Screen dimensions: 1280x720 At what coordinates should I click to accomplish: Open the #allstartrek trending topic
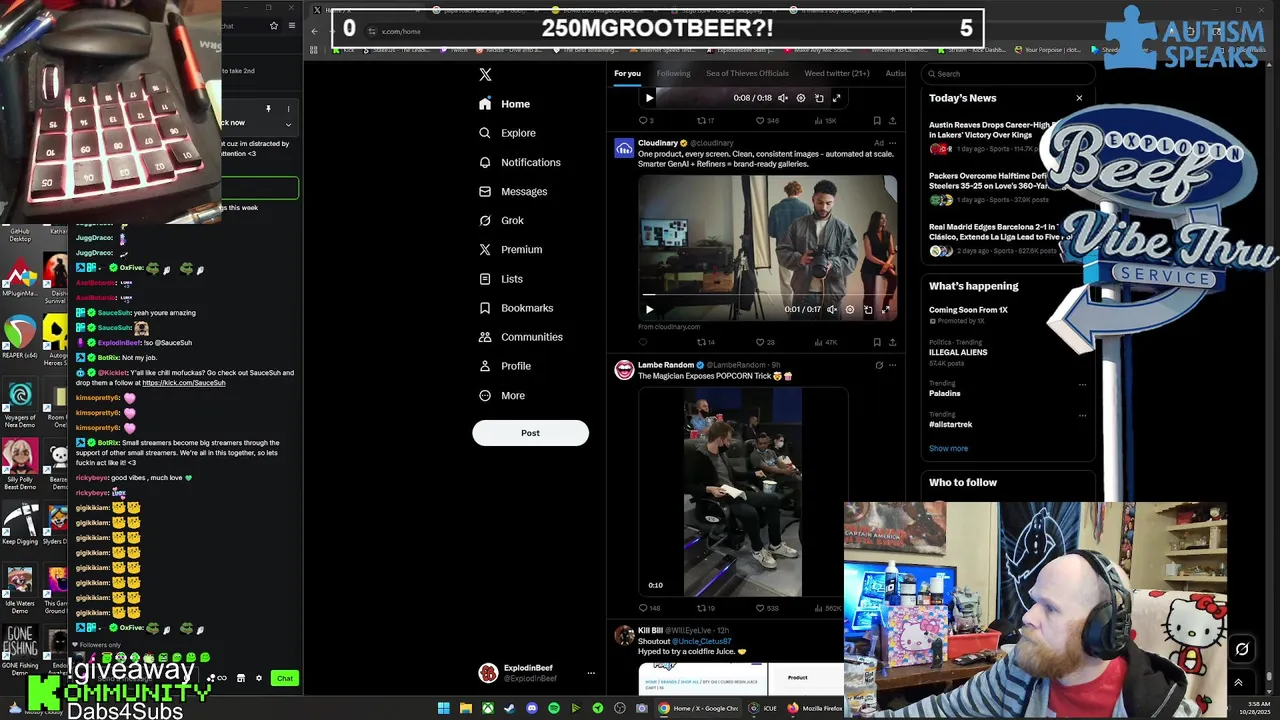(x=950, y=424)
